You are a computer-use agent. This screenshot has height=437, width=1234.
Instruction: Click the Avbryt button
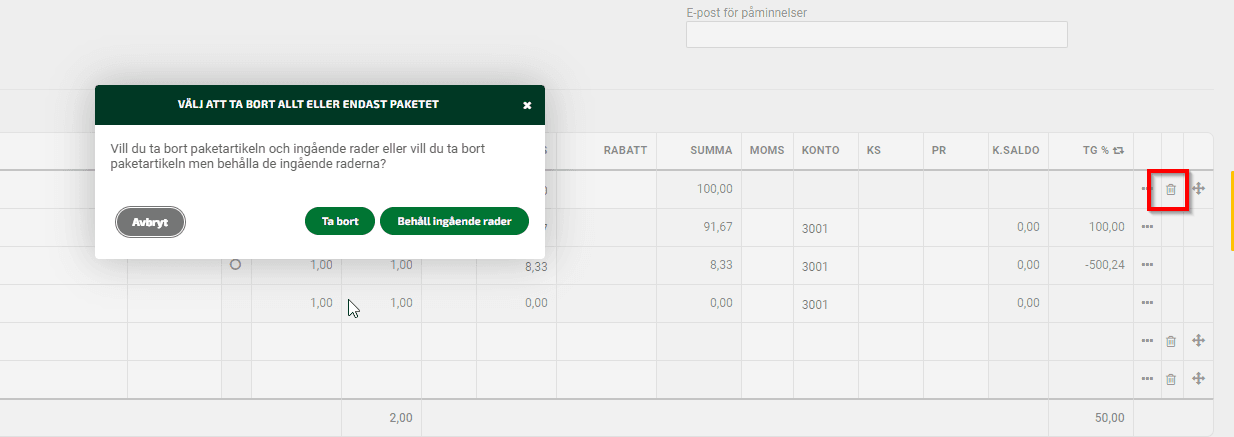pyautogui.click(x=151, y=222)
